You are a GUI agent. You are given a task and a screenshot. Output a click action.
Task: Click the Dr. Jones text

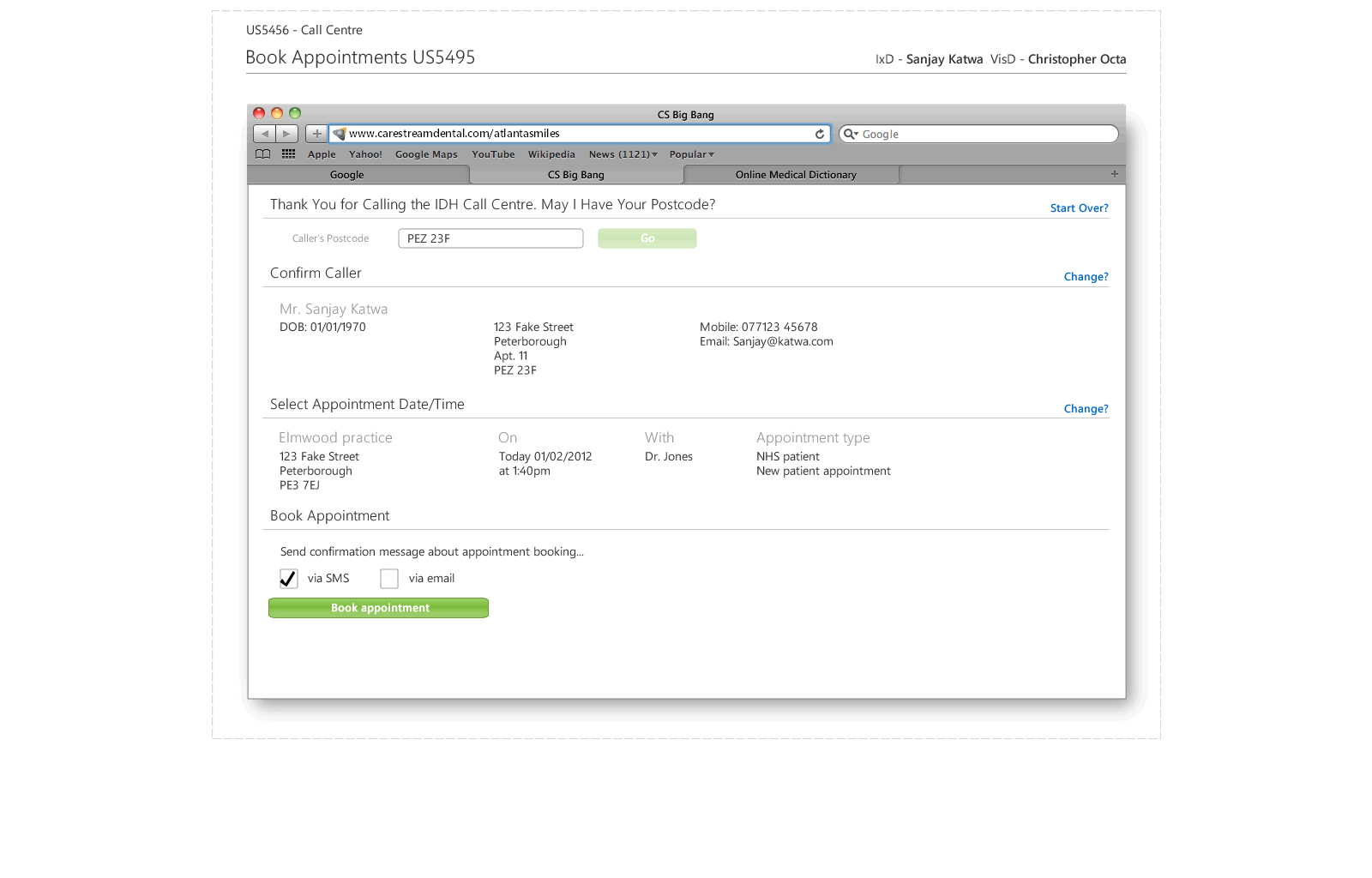(669, 457)
